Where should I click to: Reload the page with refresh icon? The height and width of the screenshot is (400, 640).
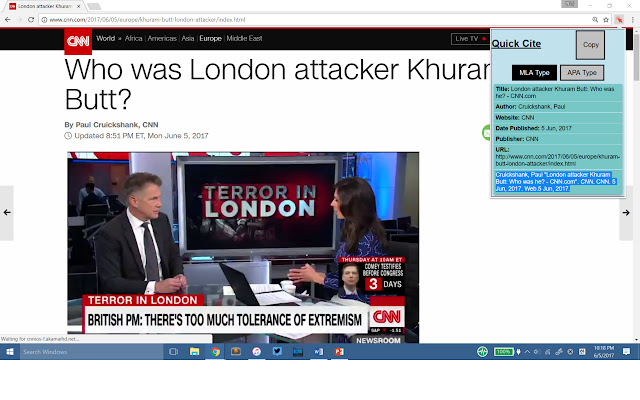(x=31, y=20)
